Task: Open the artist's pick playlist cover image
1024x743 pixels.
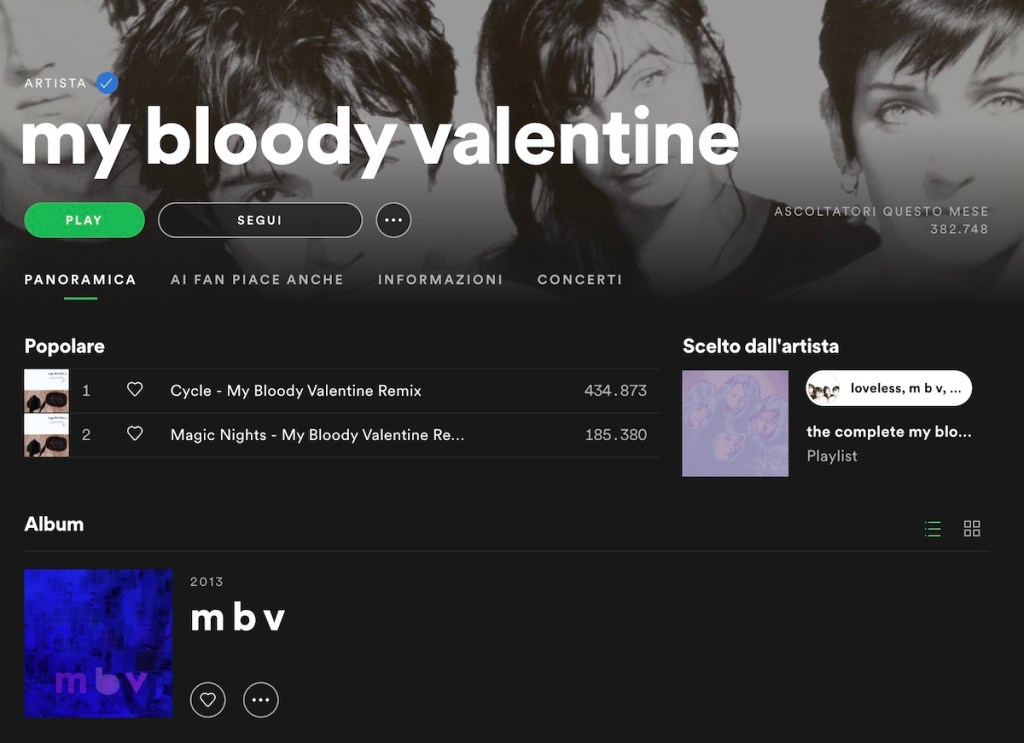Action: click(735, 424)
